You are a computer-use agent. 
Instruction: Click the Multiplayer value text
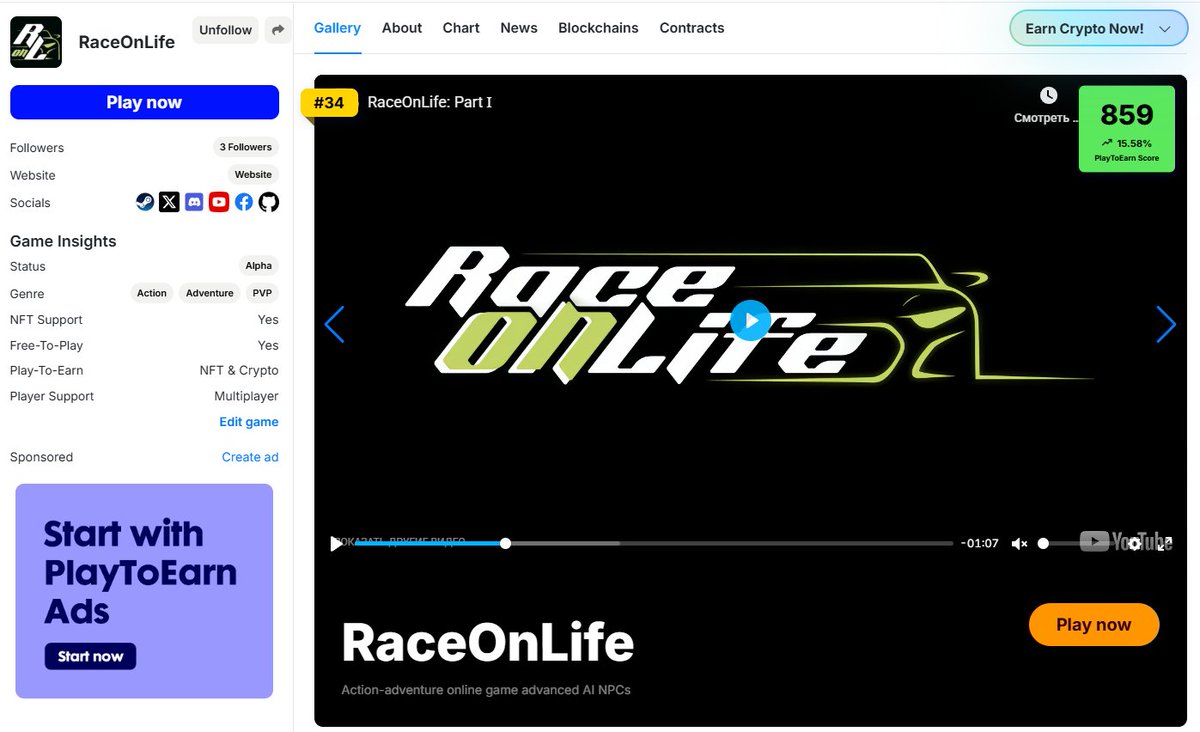coord(246,396)
